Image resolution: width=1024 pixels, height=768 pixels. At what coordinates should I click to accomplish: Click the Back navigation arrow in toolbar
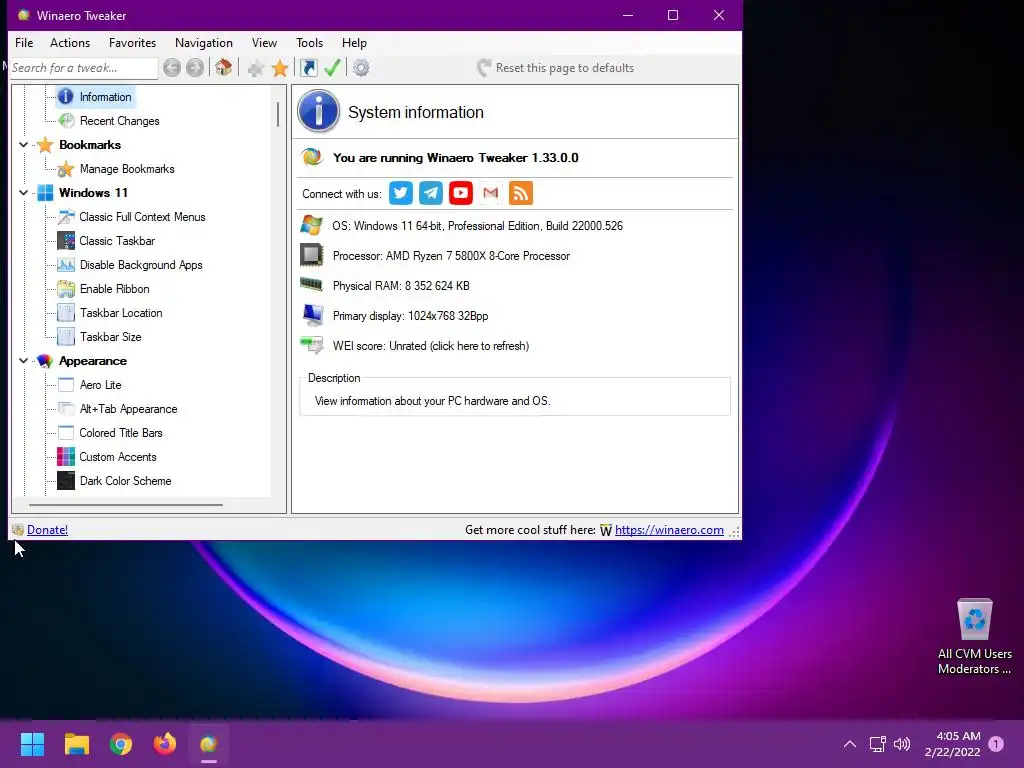172,68
